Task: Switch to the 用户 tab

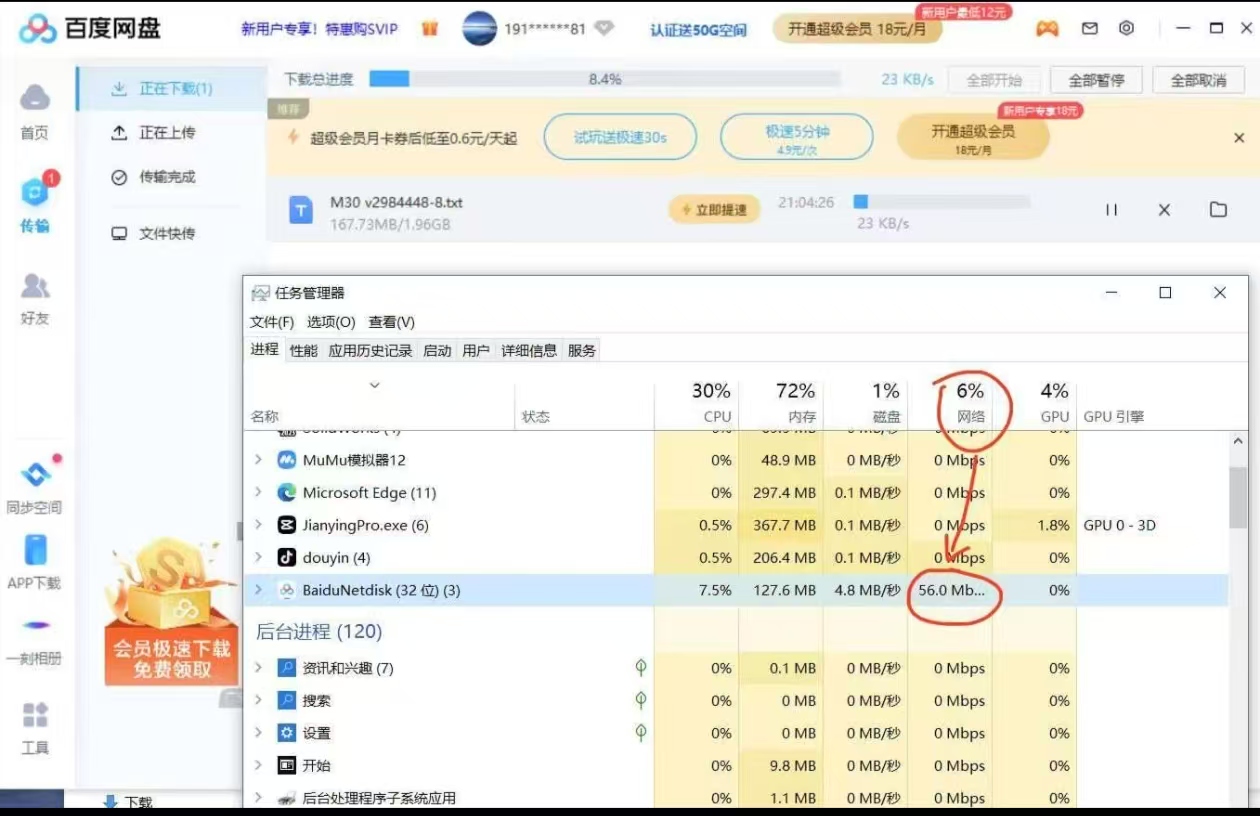Action: pos(477,350)
